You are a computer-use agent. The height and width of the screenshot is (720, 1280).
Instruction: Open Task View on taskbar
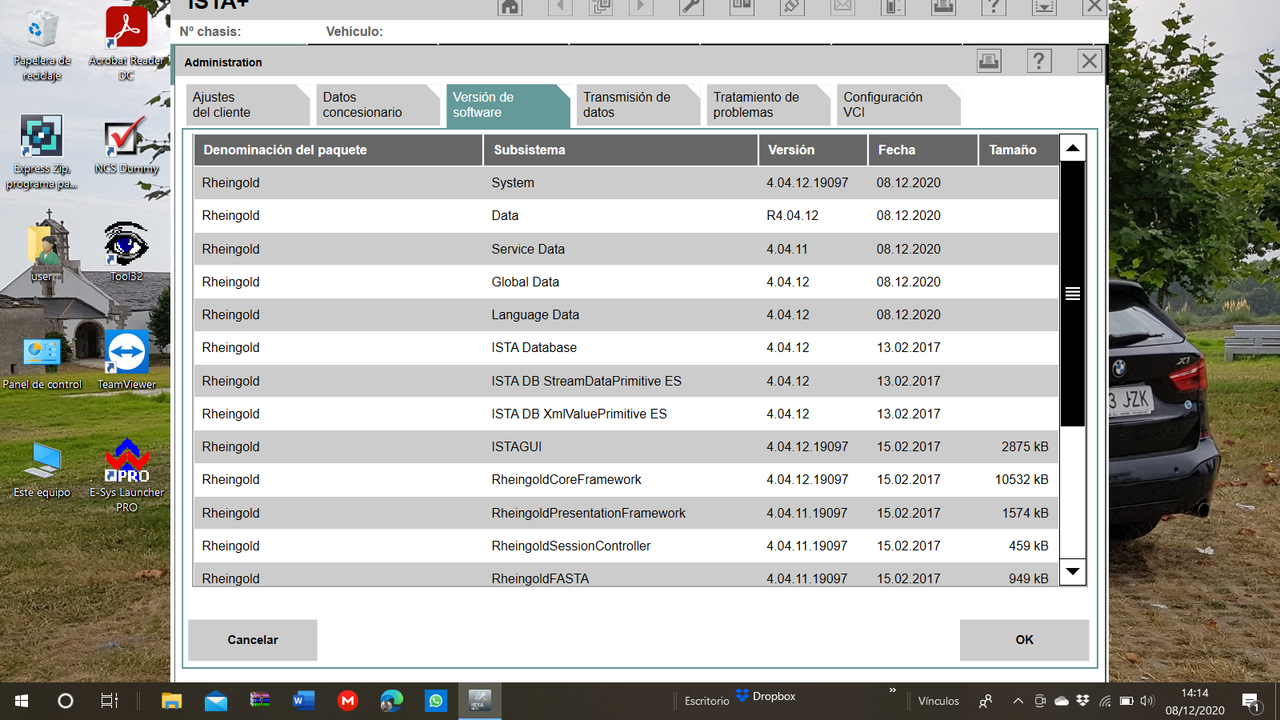click(110, 701)
